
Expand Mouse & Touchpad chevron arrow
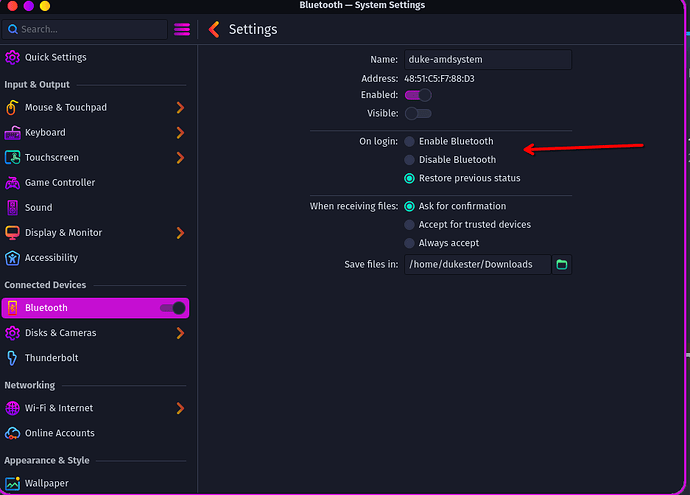click(180, 108)
